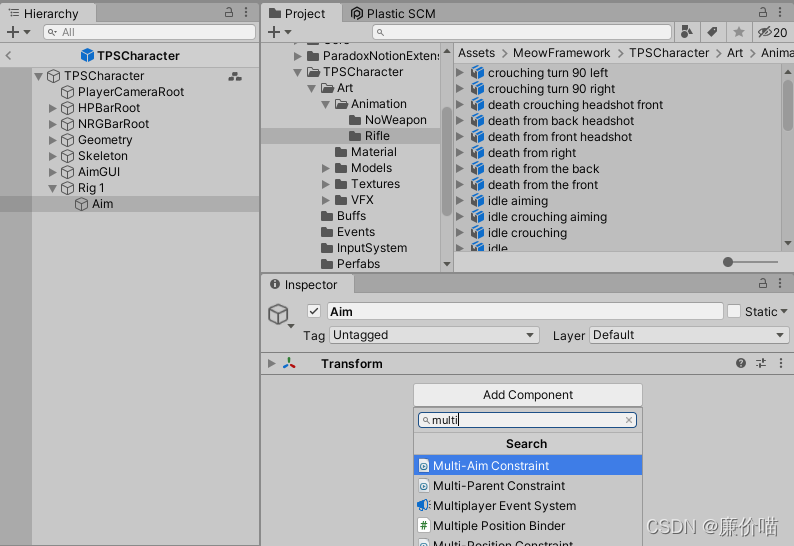Click the Project search field

(522, 32)
